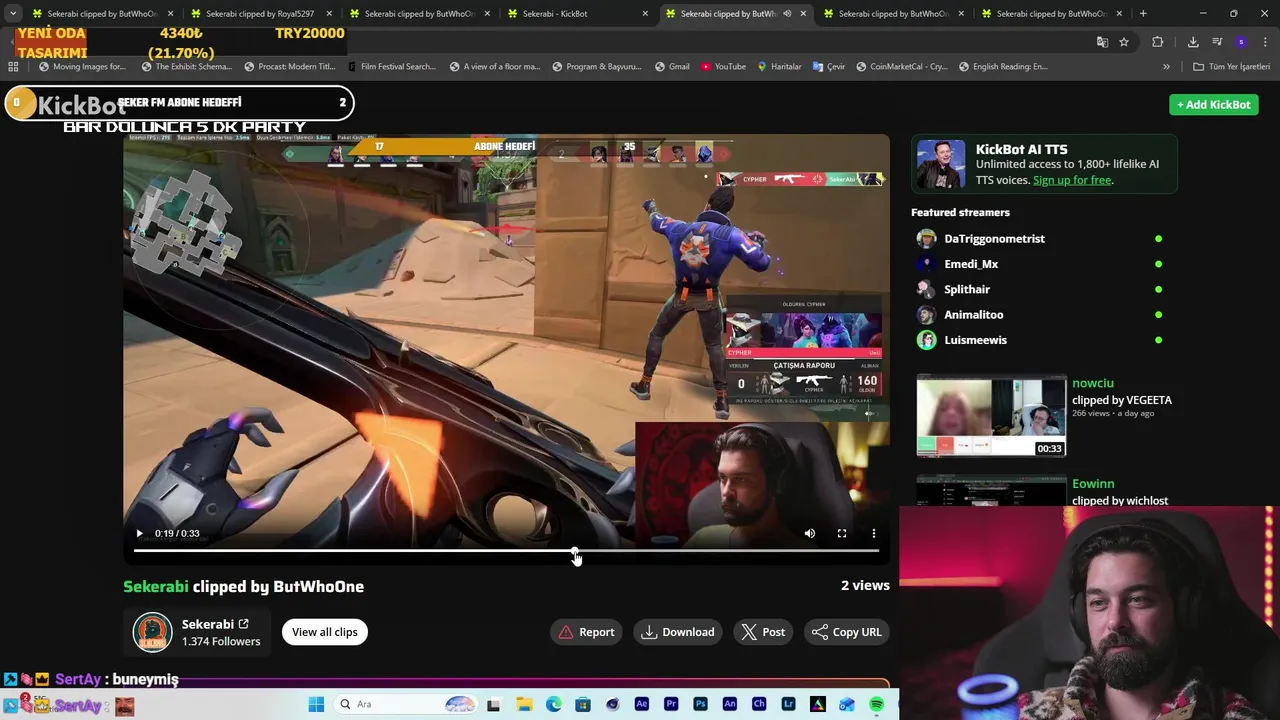Report this clip
This screenshot has height=720, width=1280.
pyautogui.click(x=587, y=632)
